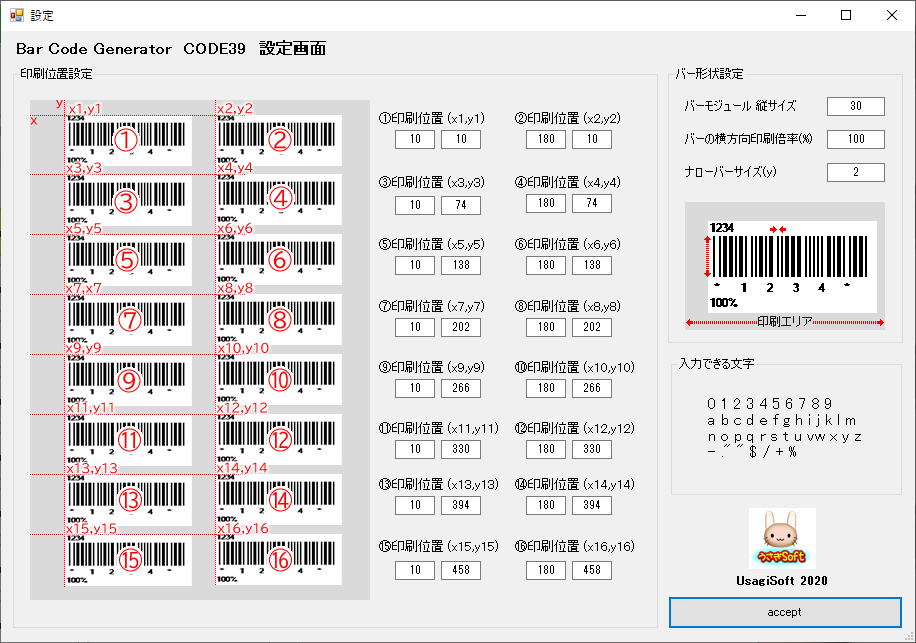This screenshot has width=916, height=643.
Task: Click barcode thumbnail number ⑧ in layout
Action: coord(279,320)
